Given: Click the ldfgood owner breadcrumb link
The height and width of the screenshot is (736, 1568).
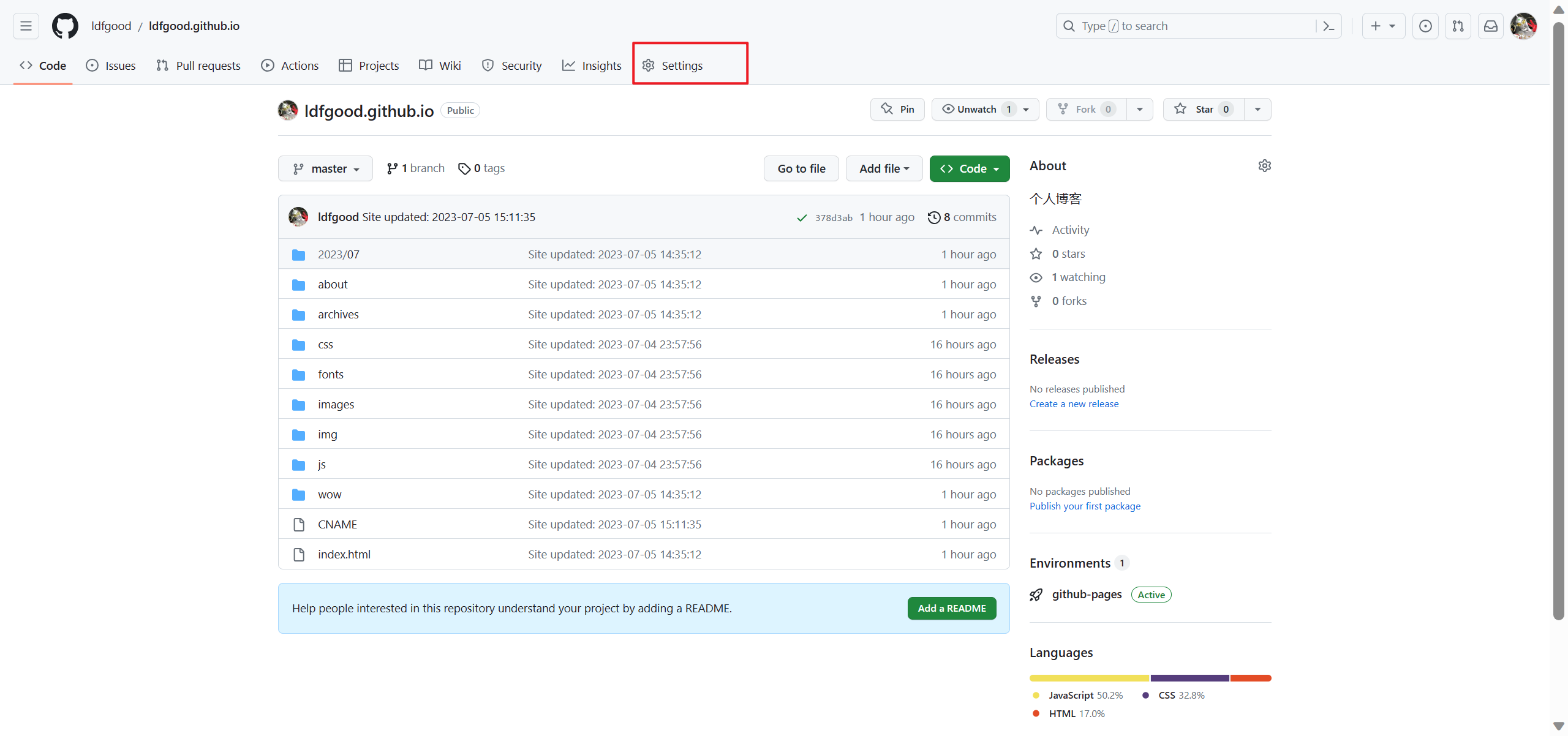Looking at the screenshot, I should point(111,26).
